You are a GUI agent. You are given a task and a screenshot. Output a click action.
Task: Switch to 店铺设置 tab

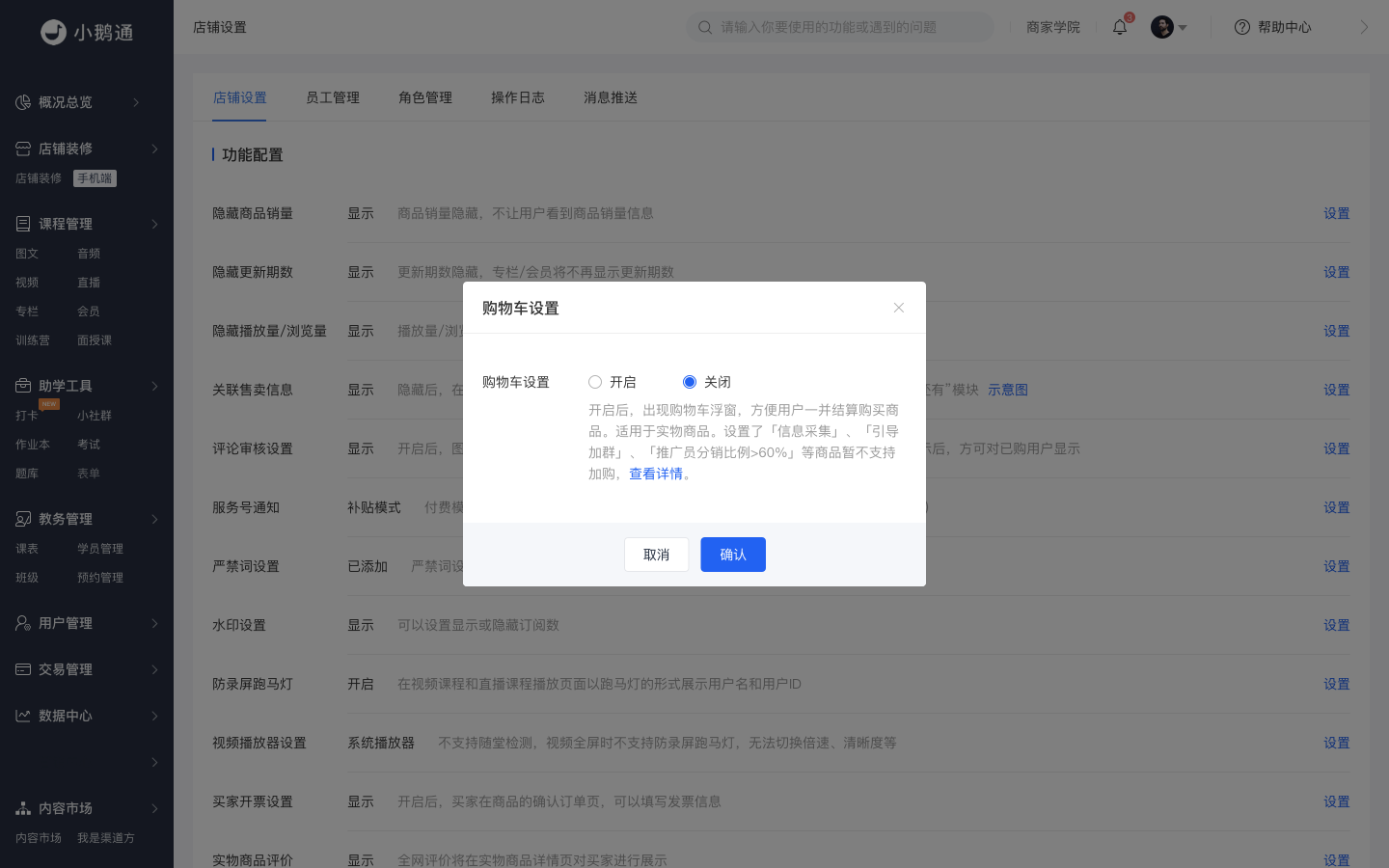[239, 97]
